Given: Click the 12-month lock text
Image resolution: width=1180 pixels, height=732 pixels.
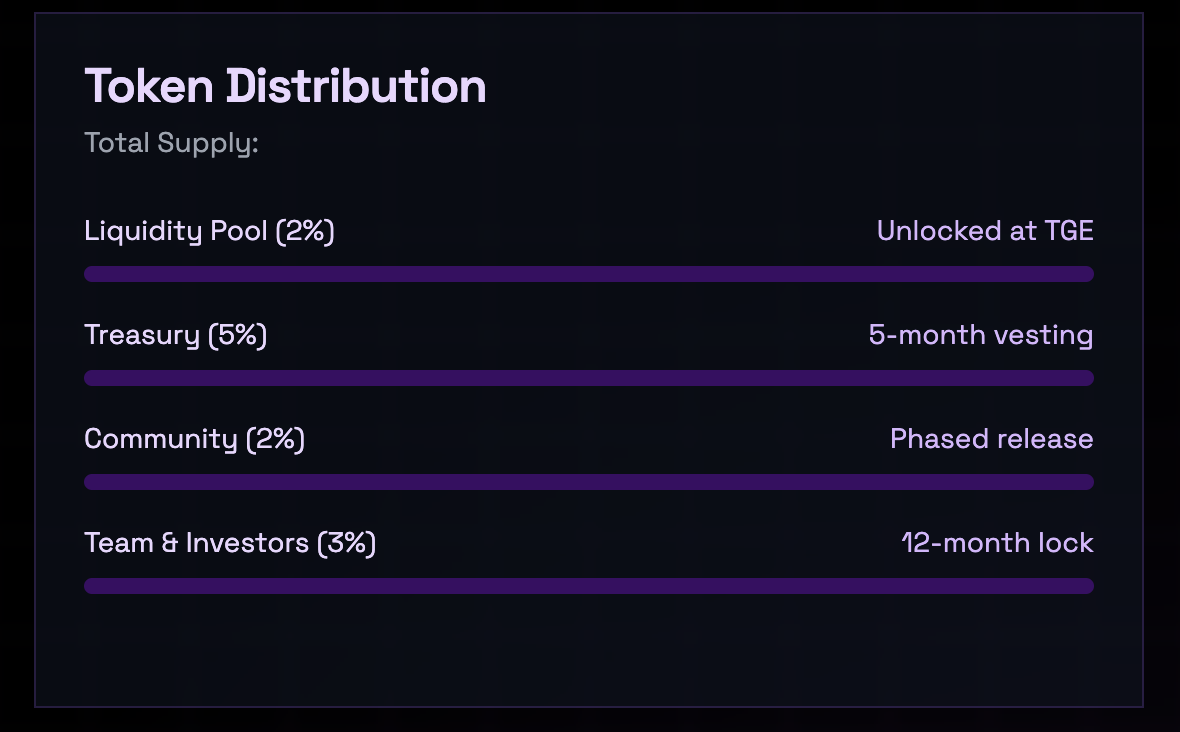Looking at the screenshot, I should 997,543.
